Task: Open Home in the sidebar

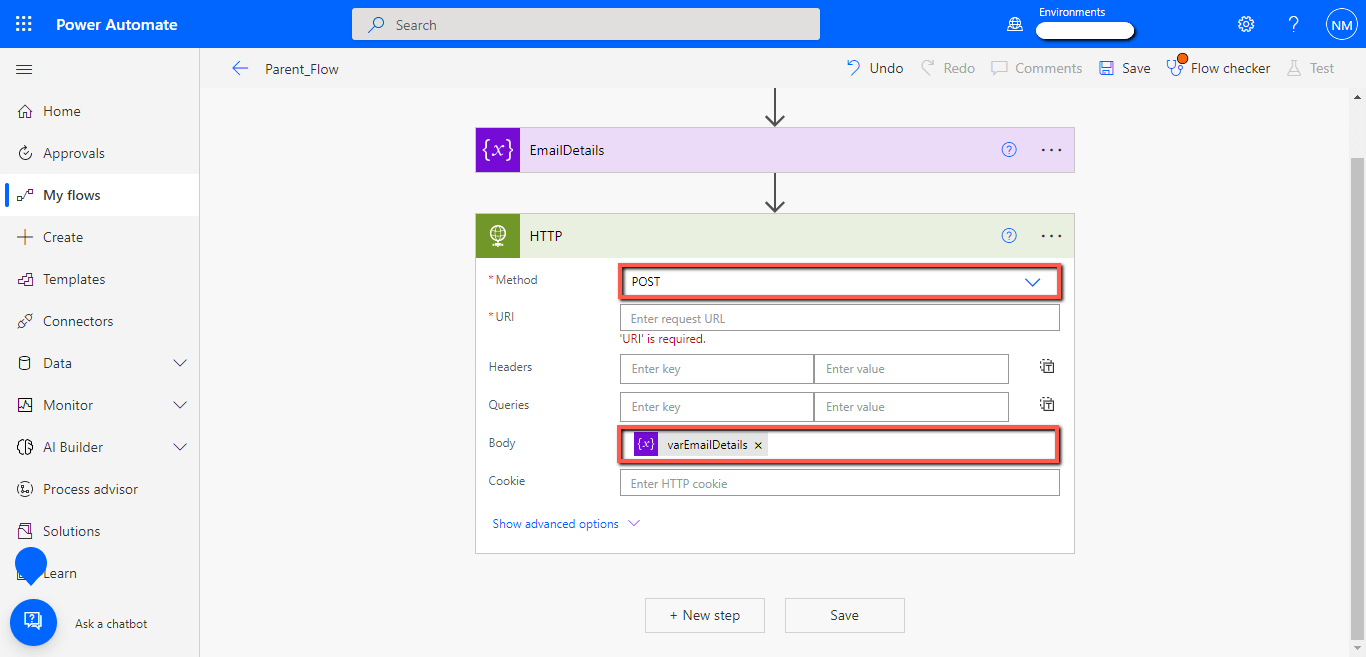Action: click(62, 111)
